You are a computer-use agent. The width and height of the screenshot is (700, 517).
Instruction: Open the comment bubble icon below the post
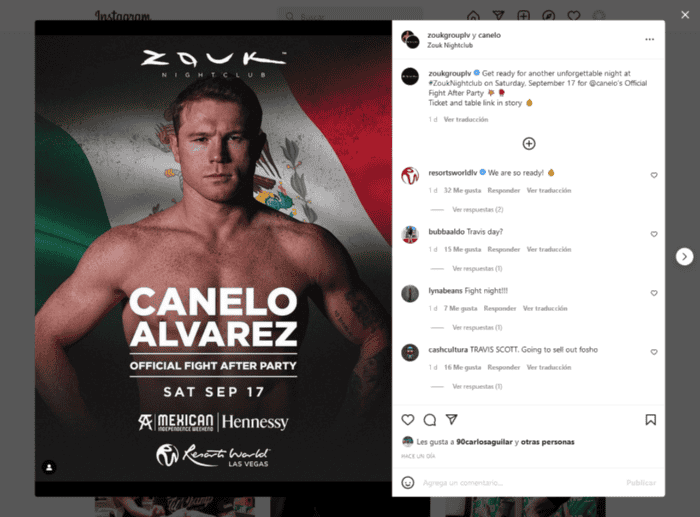click(429, 420)
